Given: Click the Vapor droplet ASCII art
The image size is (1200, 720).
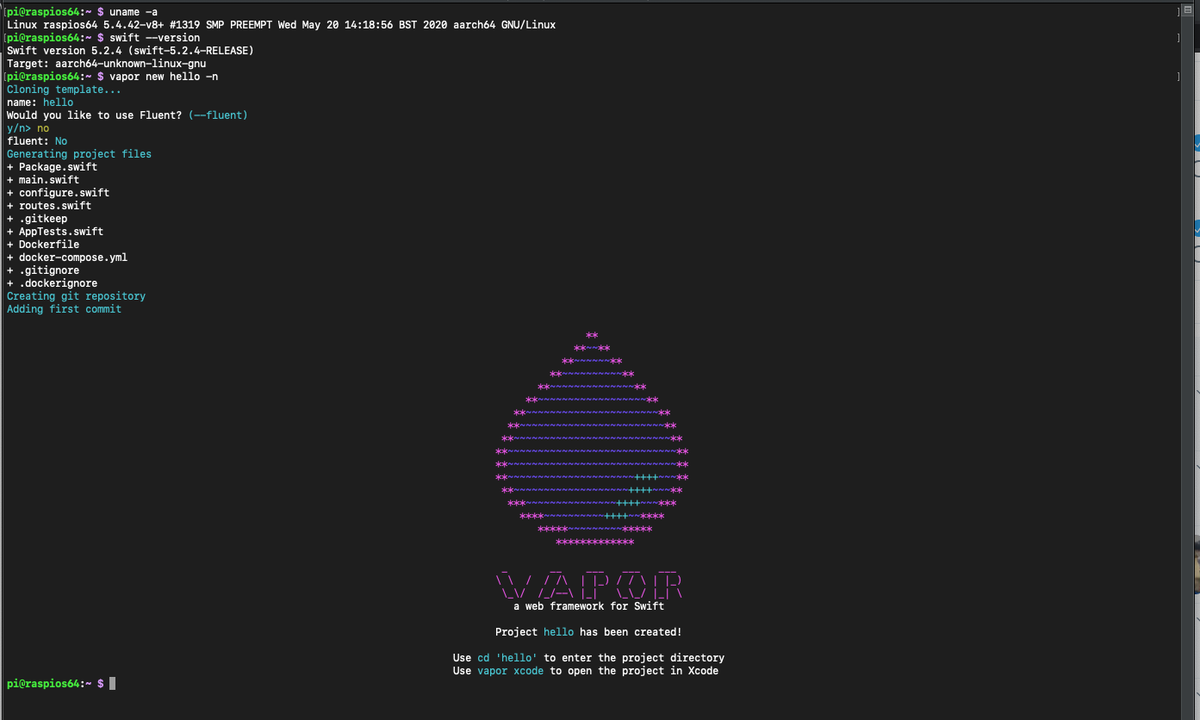Looking at the screenshot, I should (x=592, y=439).
